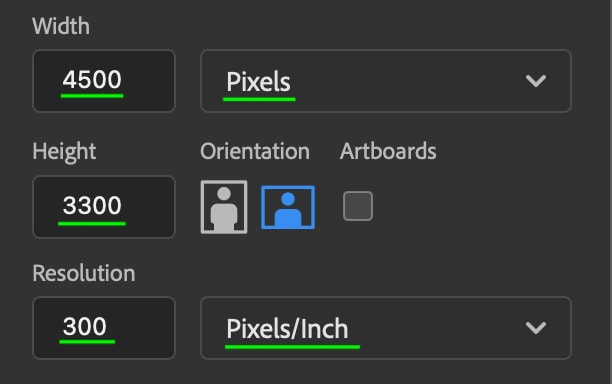Open the Pixels unit dropdown for Width
The height and width of the screenshot is (384, 612).
tap(386, 81)
